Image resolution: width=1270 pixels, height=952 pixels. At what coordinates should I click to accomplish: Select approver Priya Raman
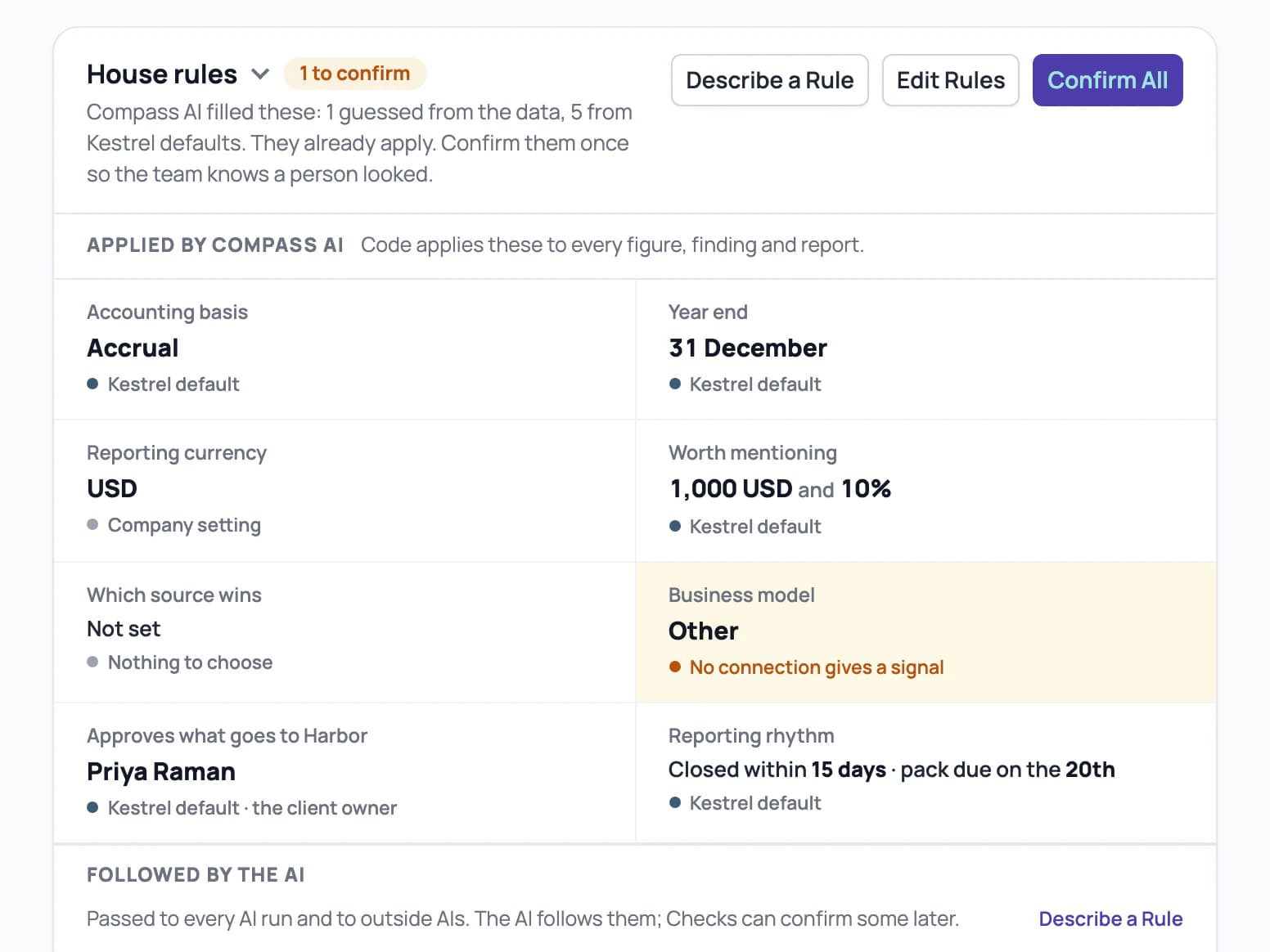point(161,771)
